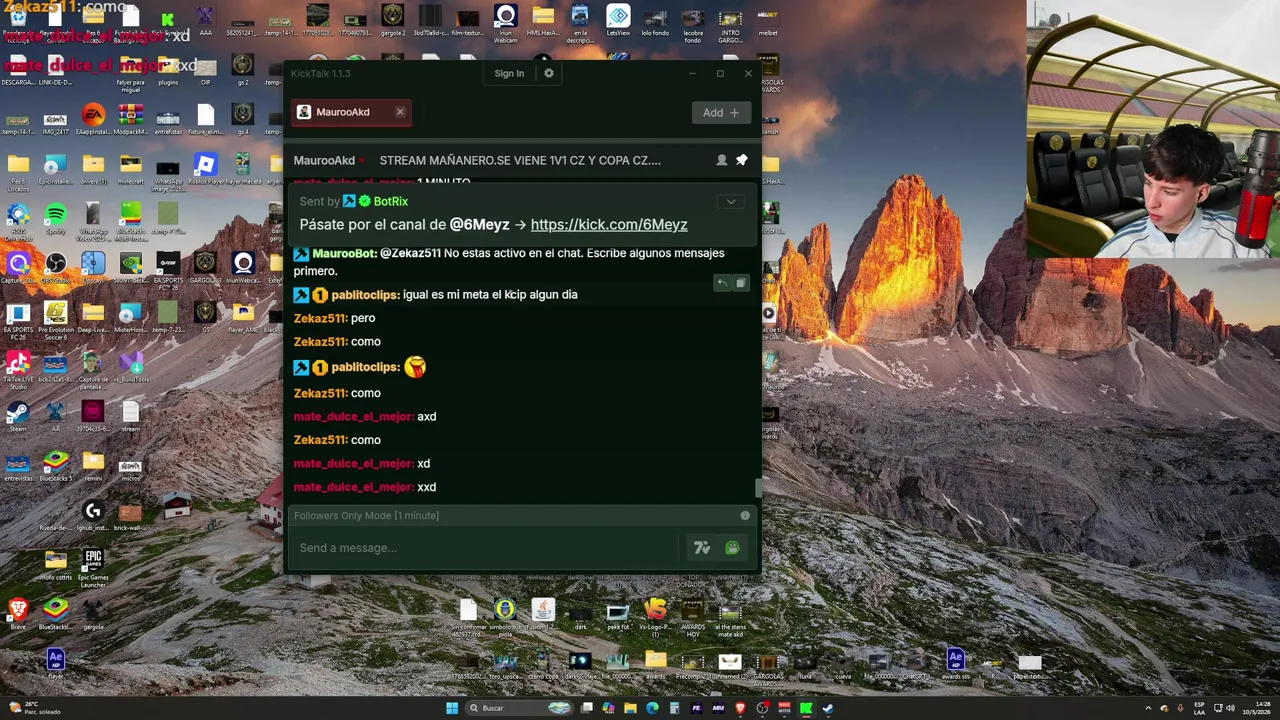This screenshot has height=720, width=1280.
Task: Click the chat scrollbar thumb
Action: click(x=758, y=487)
